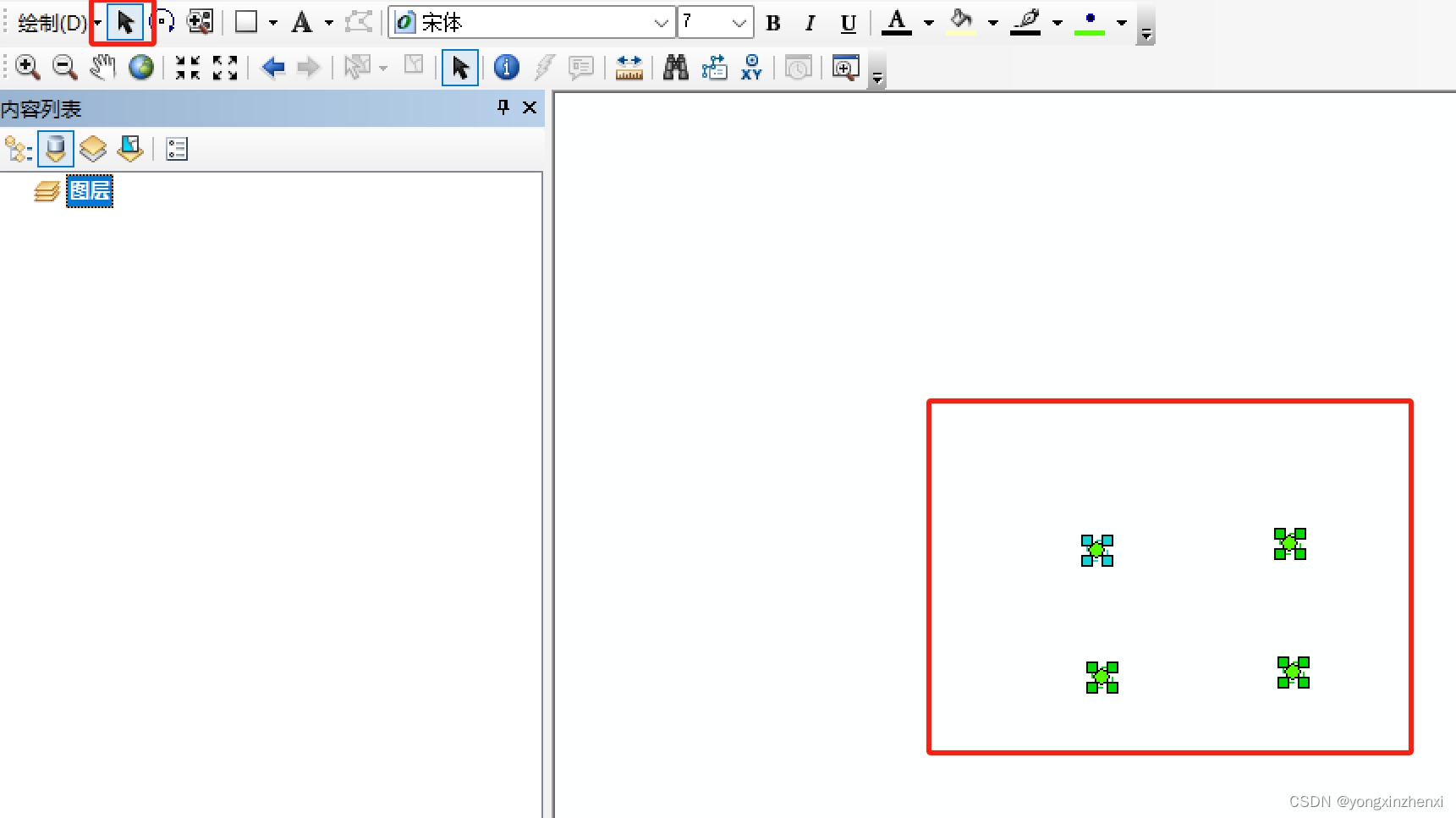Select the Zoom In tool
The height and width of the screenshot is (818, 1456).
click(x=27, y=67)
